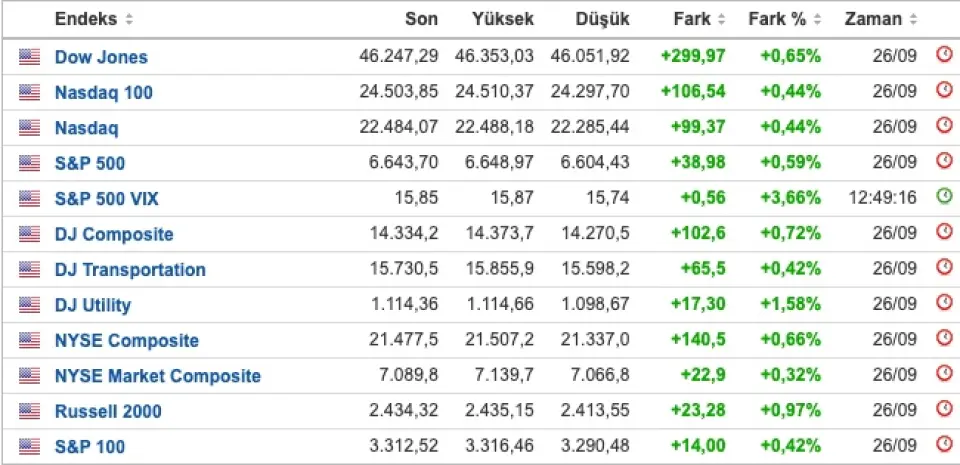The image size is (960, 465).
Task: Click the red clock icon in Dow Jones row
Action: 945,56
